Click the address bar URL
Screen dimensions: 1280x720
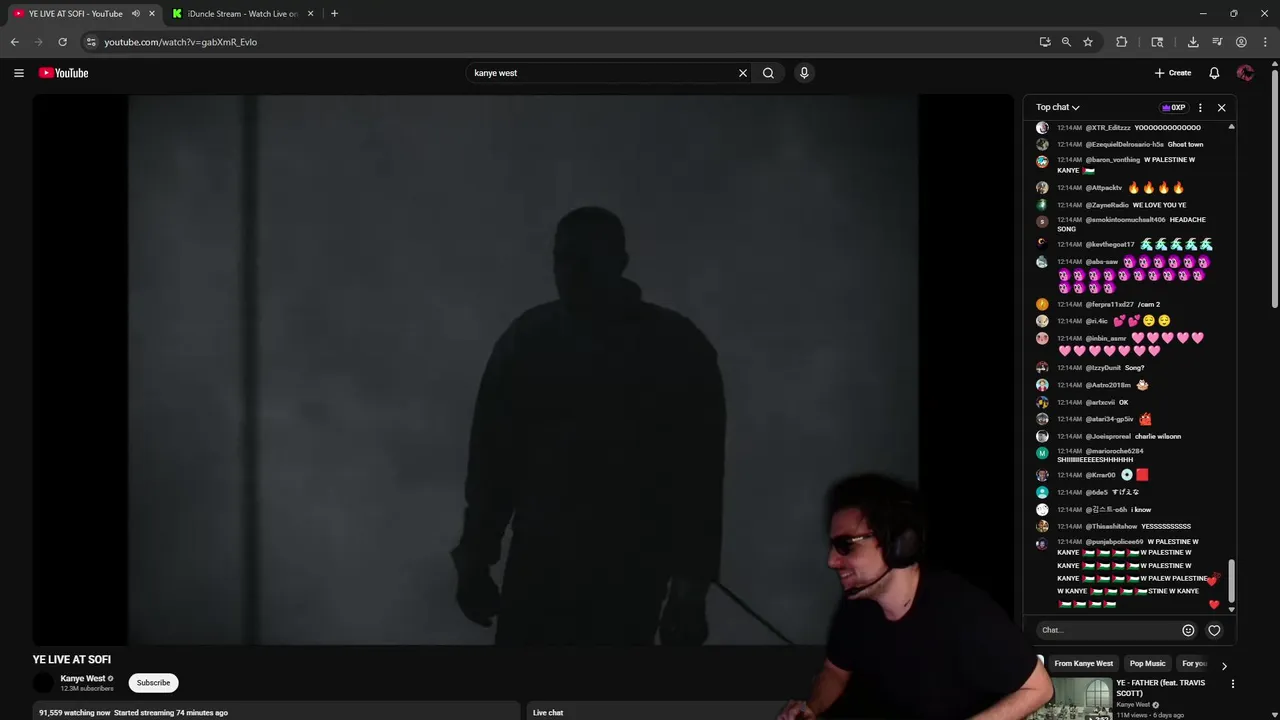[180, 42]
